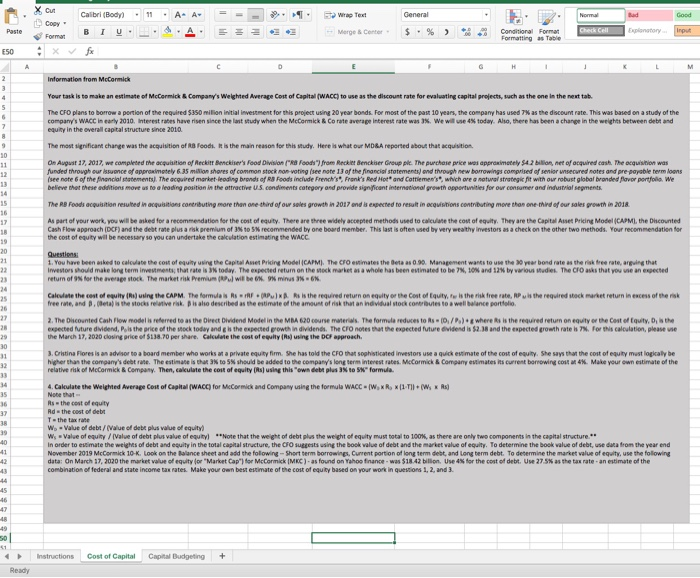Apply percent style

pos(430,32)
